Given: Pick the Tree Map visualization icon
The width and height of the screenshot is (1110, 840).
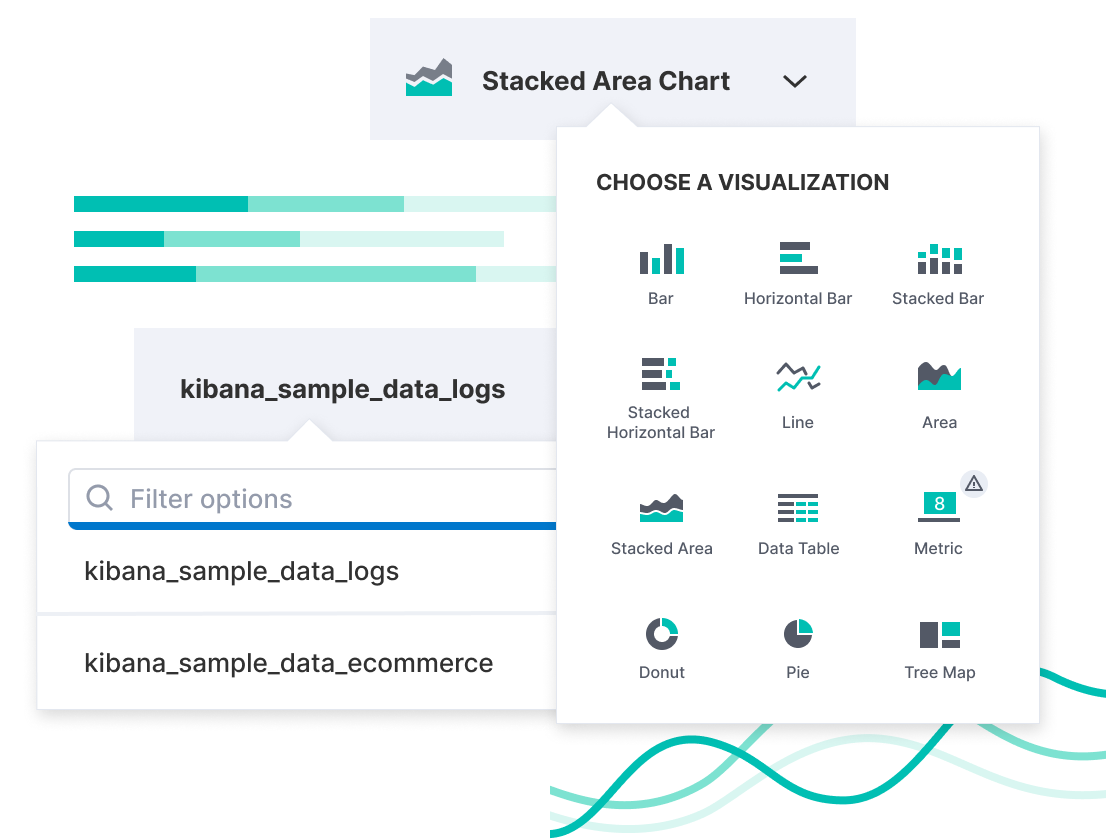Looking at the screenshot, I should pyautogui.click(x=939, y=635).
